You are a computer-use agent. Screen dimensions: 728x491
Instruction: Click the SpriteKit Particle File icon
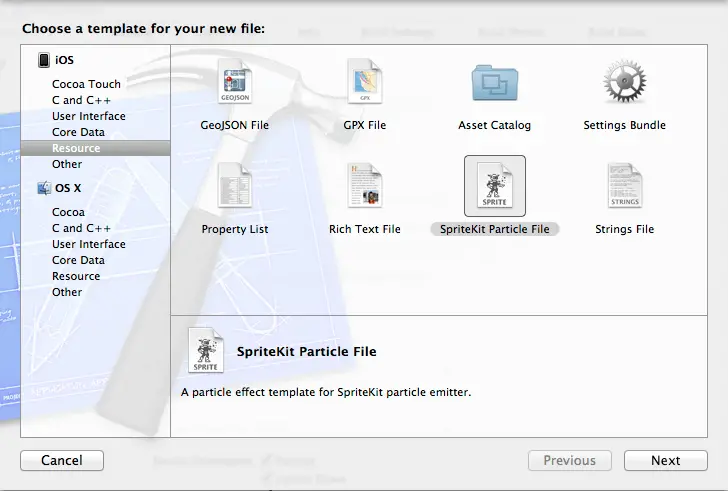click(x=494, y=186)
